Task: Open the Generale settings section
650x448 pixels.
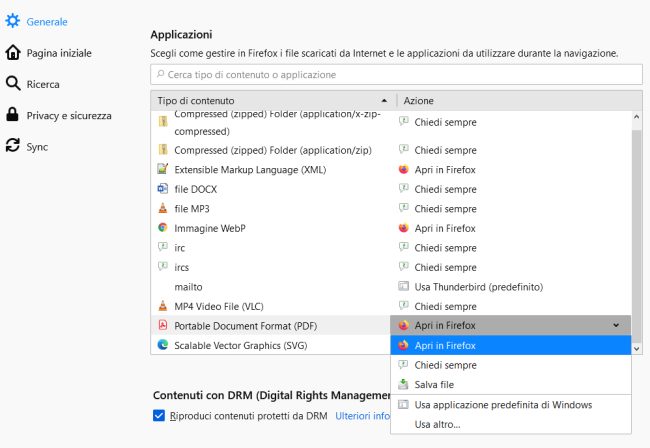Action: click(x=47, y=22)
